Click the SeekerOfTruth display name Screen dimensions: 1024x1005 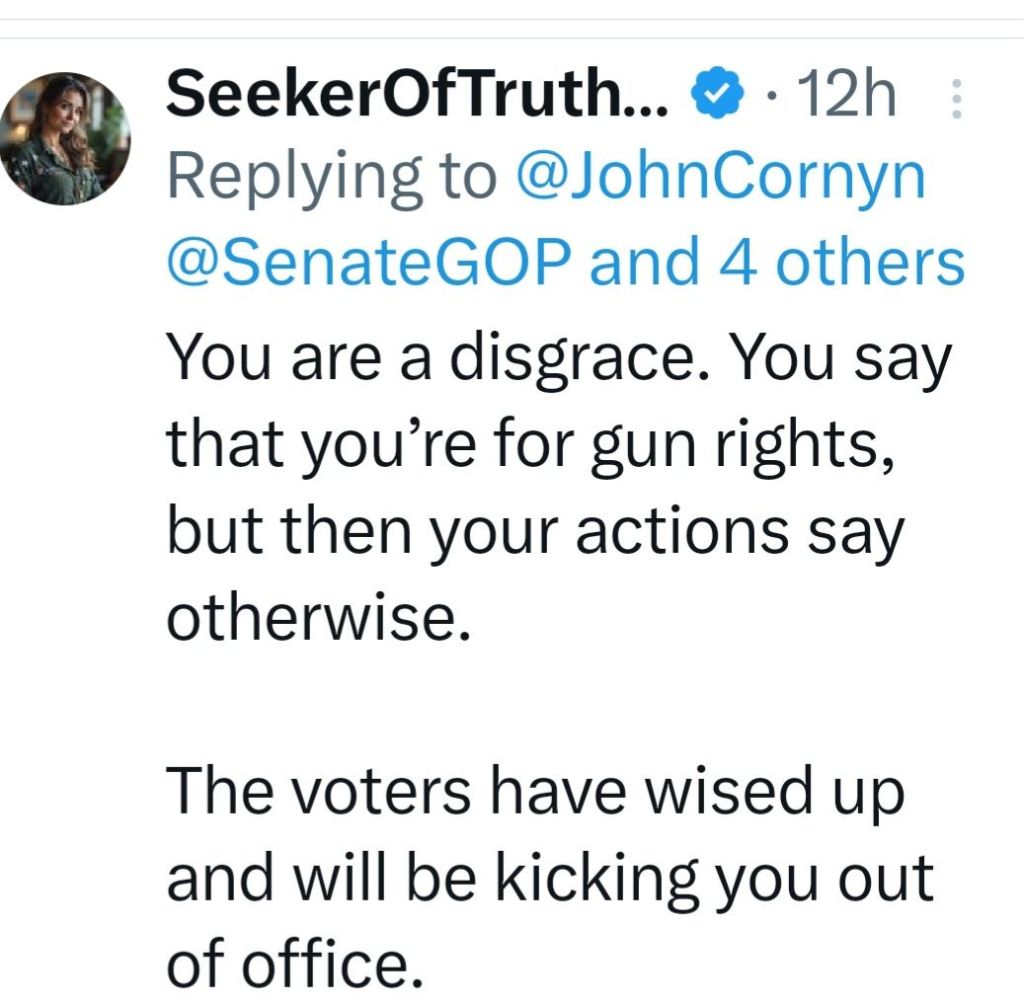[x=416, y=97]
